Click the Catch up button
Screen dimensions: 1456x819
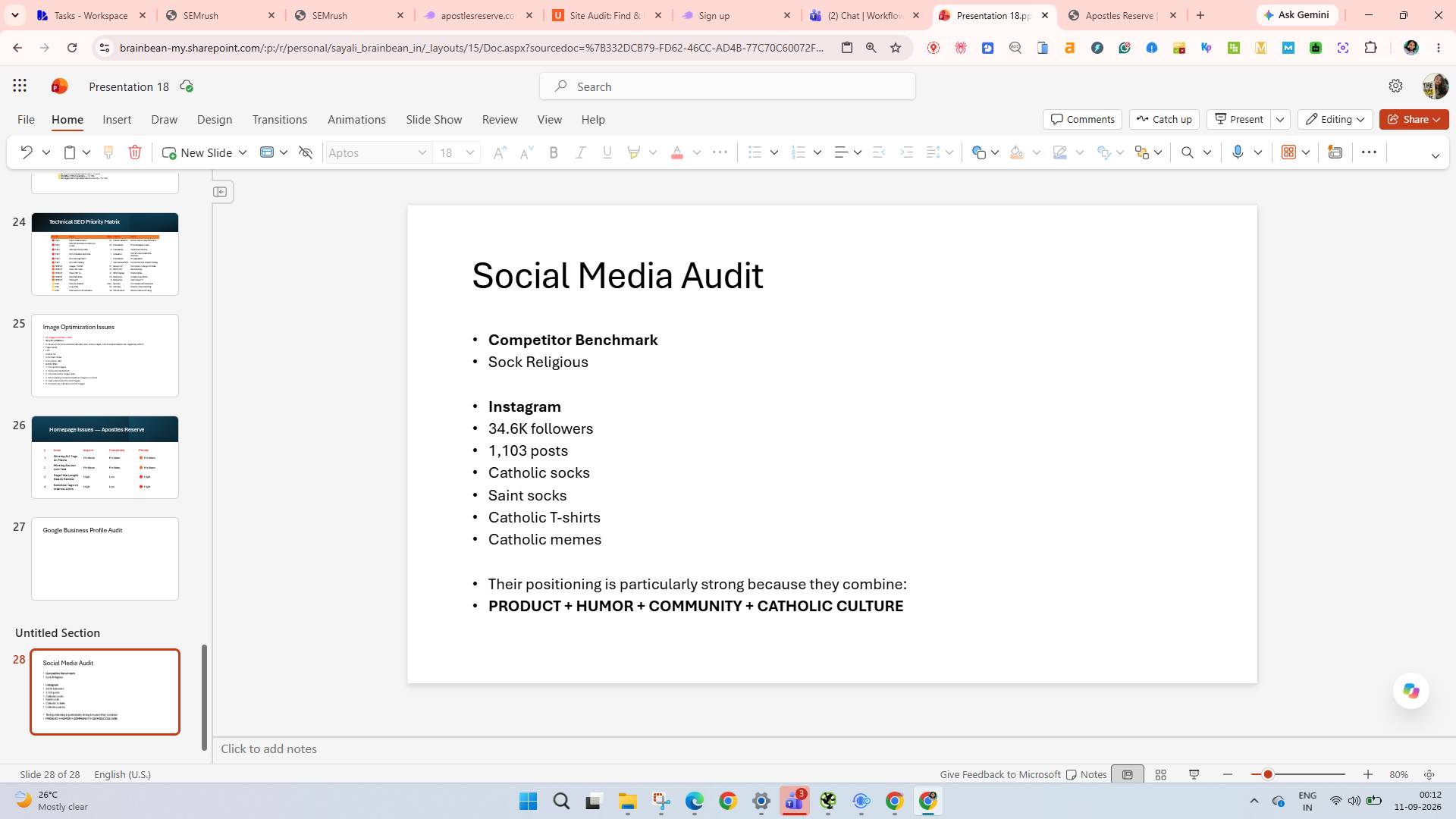1164,119
